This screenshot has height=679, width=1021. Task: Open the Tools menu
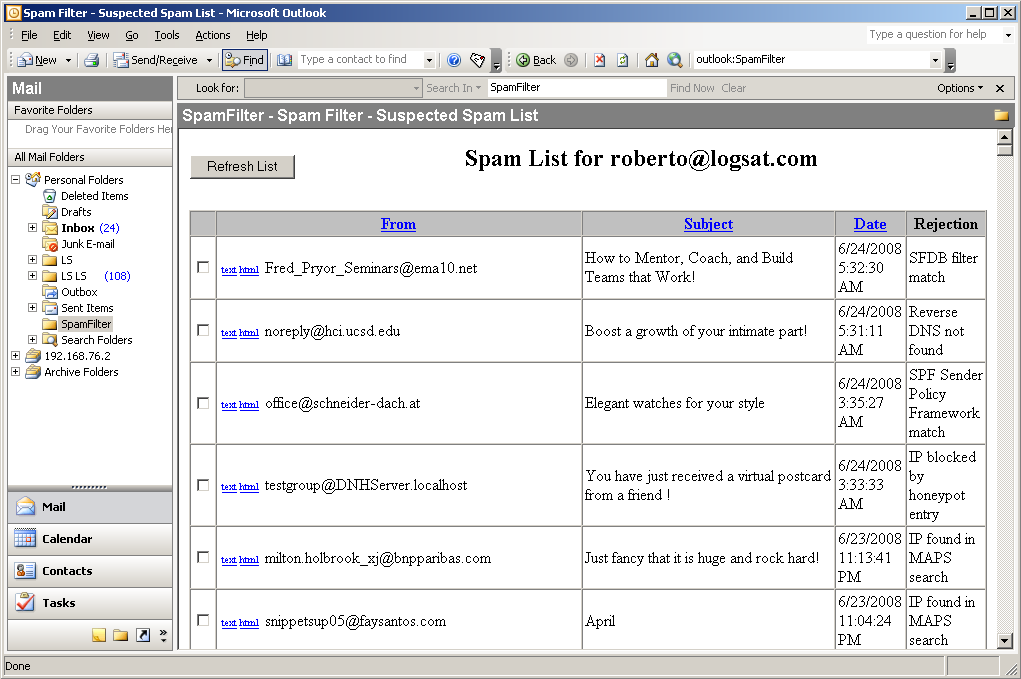click(167, 35)
